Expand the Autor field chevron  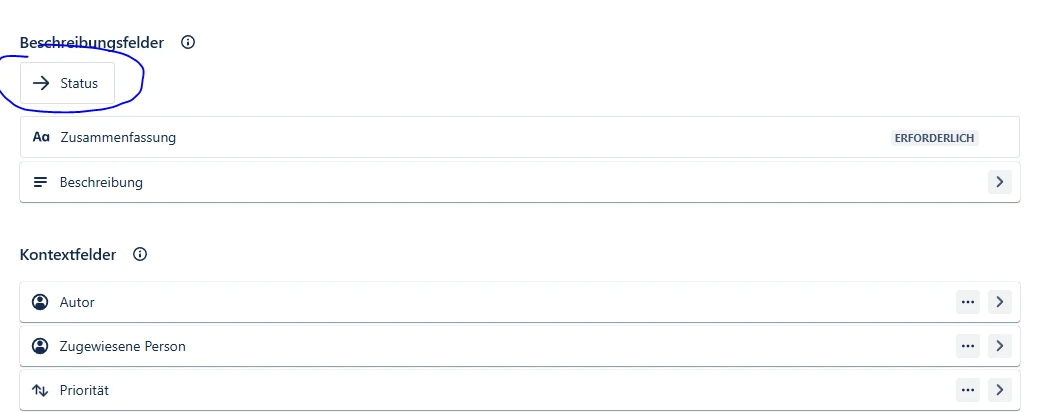1000,302
